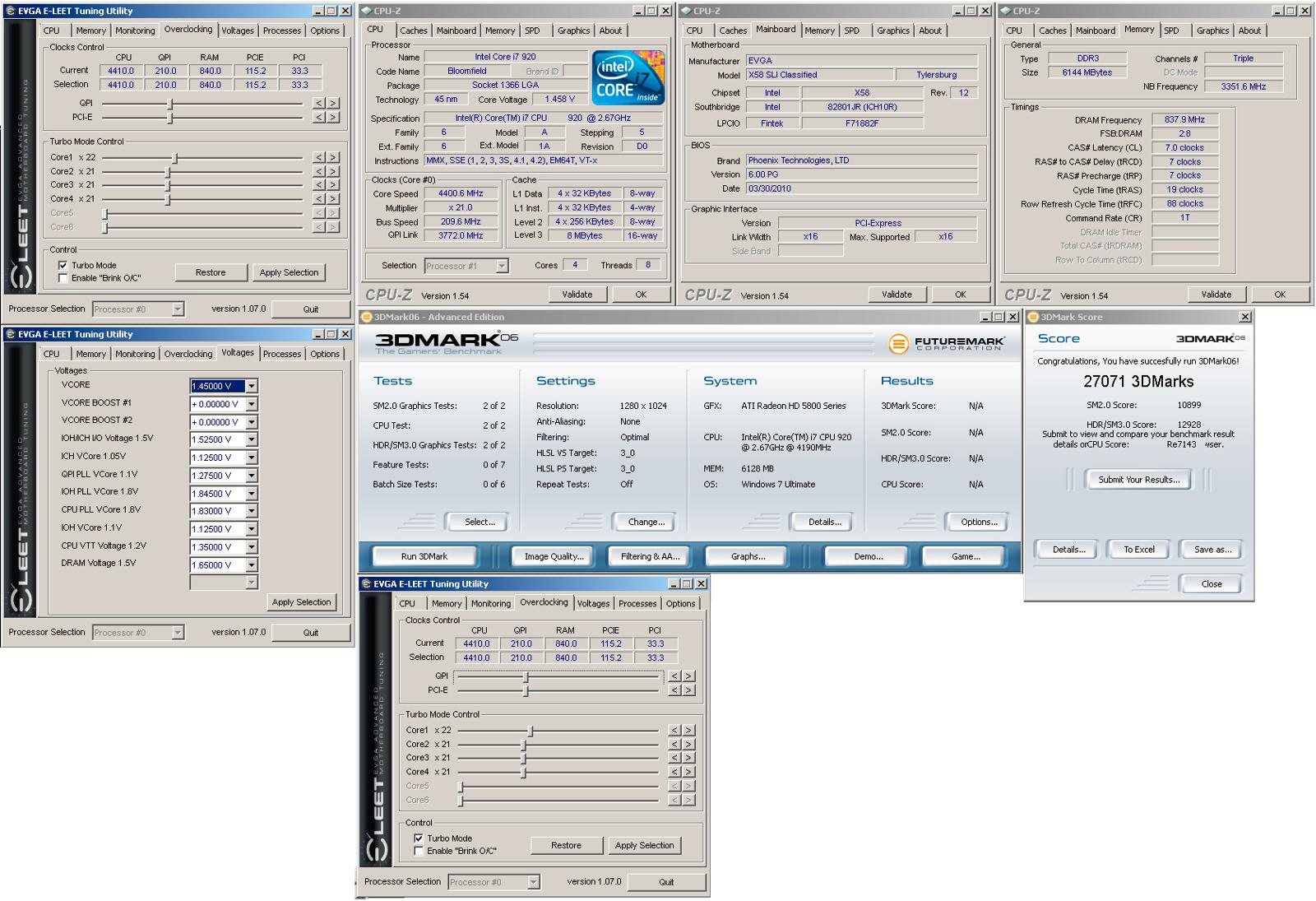Image resolution: width=1316 pixels, height=901 pixels.
Task: Click Core4 right arrow in top-left E-LEET
Action: tap(333, 199)
